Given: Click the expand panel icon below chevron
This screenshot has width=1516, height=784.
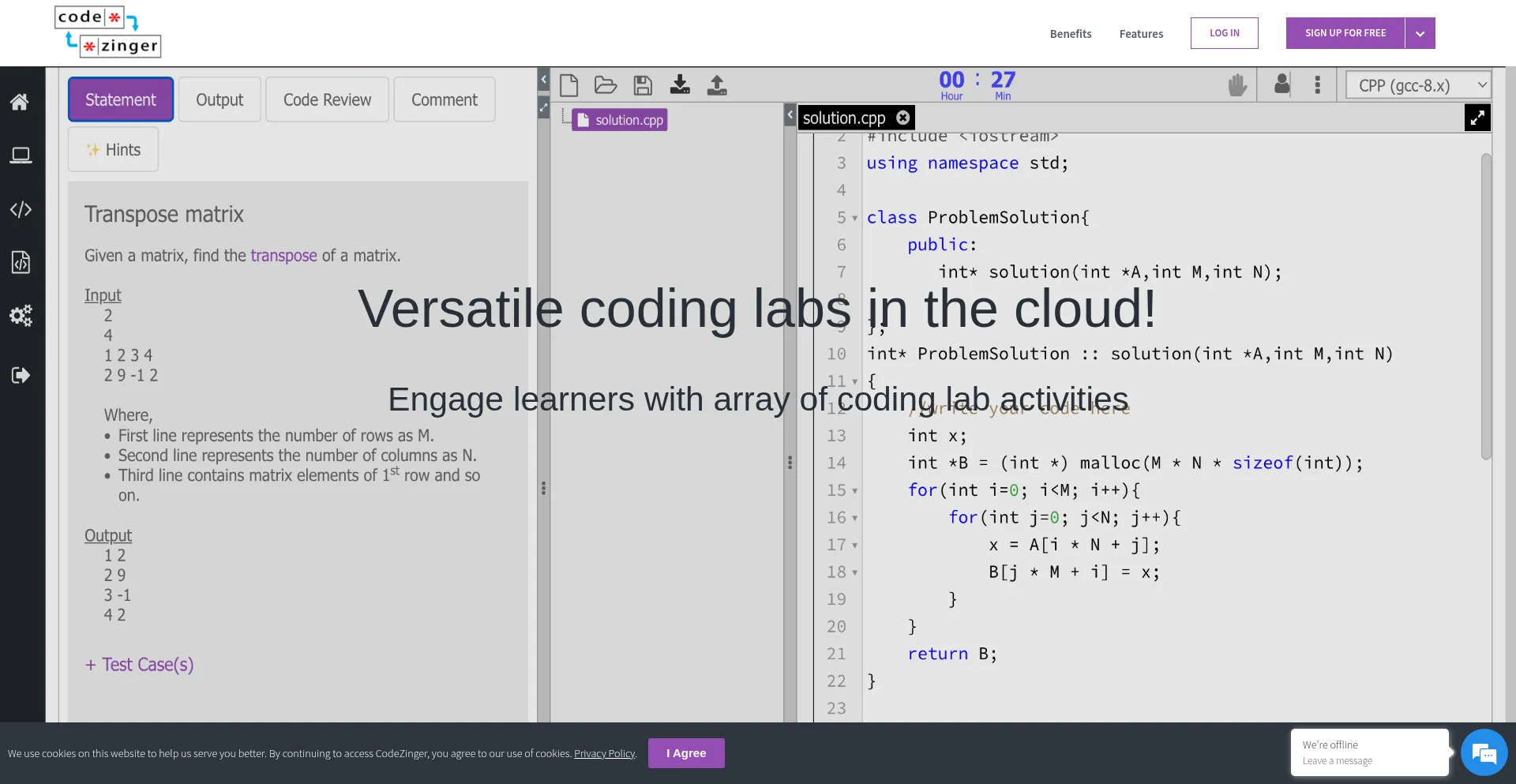Looking at the screenshot, I should pos(543,107).
